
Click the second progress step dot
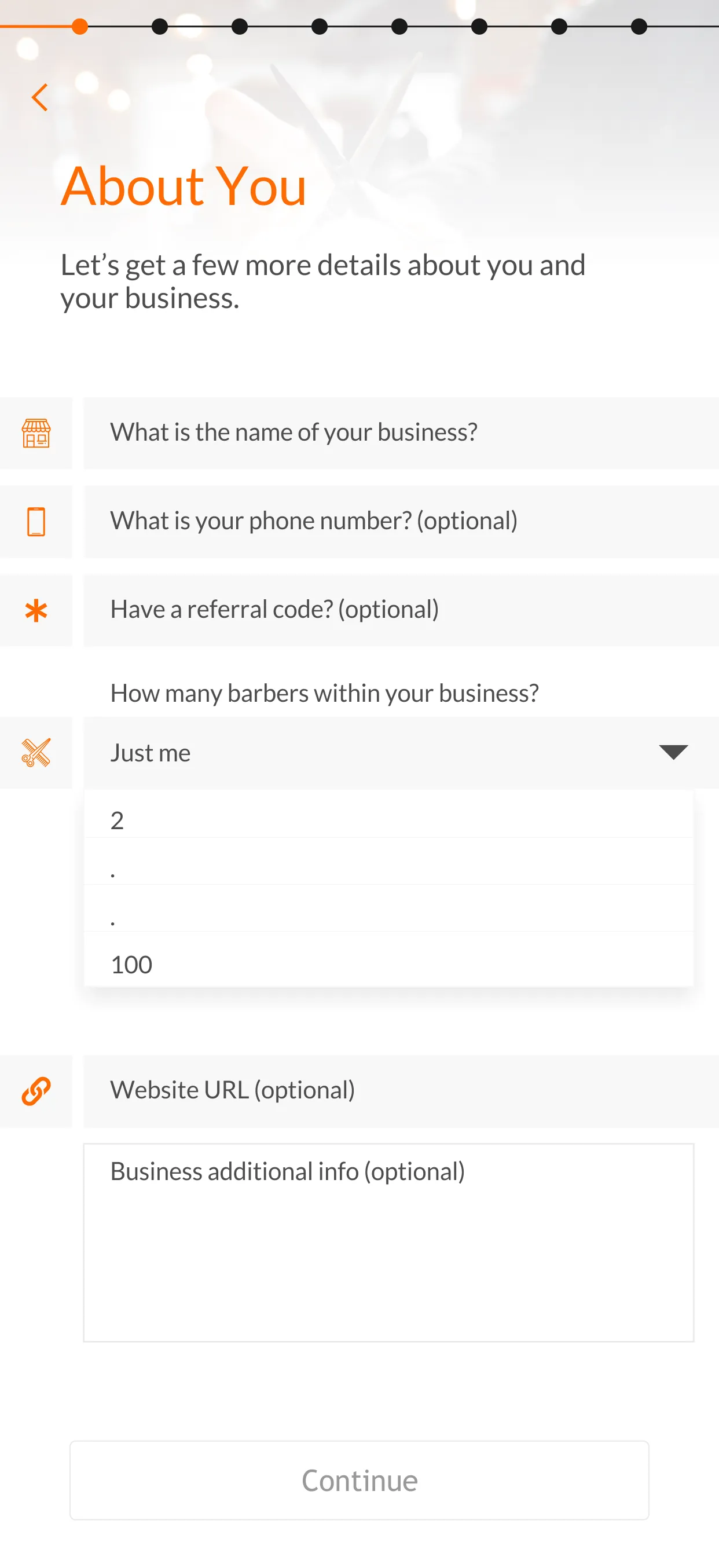point(160,27)
